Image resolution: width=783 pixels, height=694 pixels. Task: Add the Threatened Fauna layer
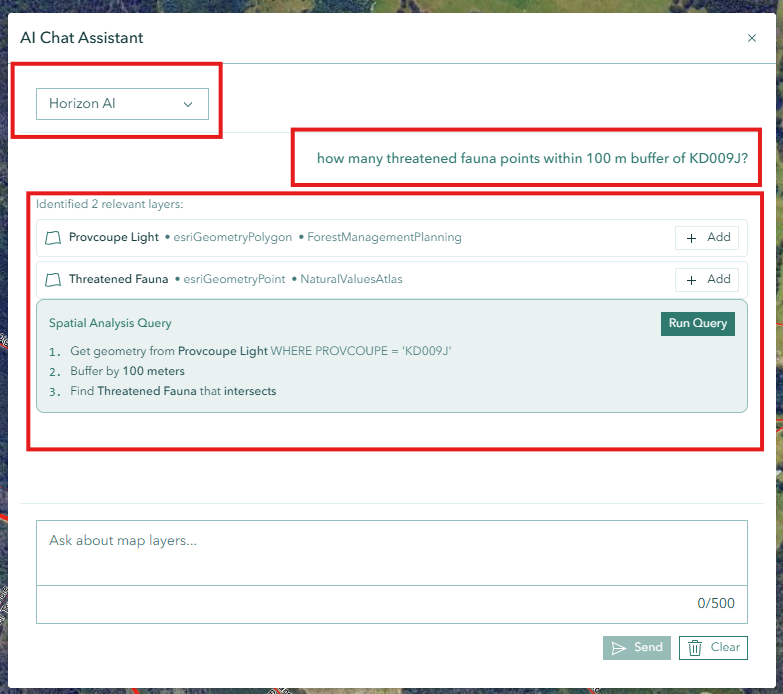click(x=708, y=280)
